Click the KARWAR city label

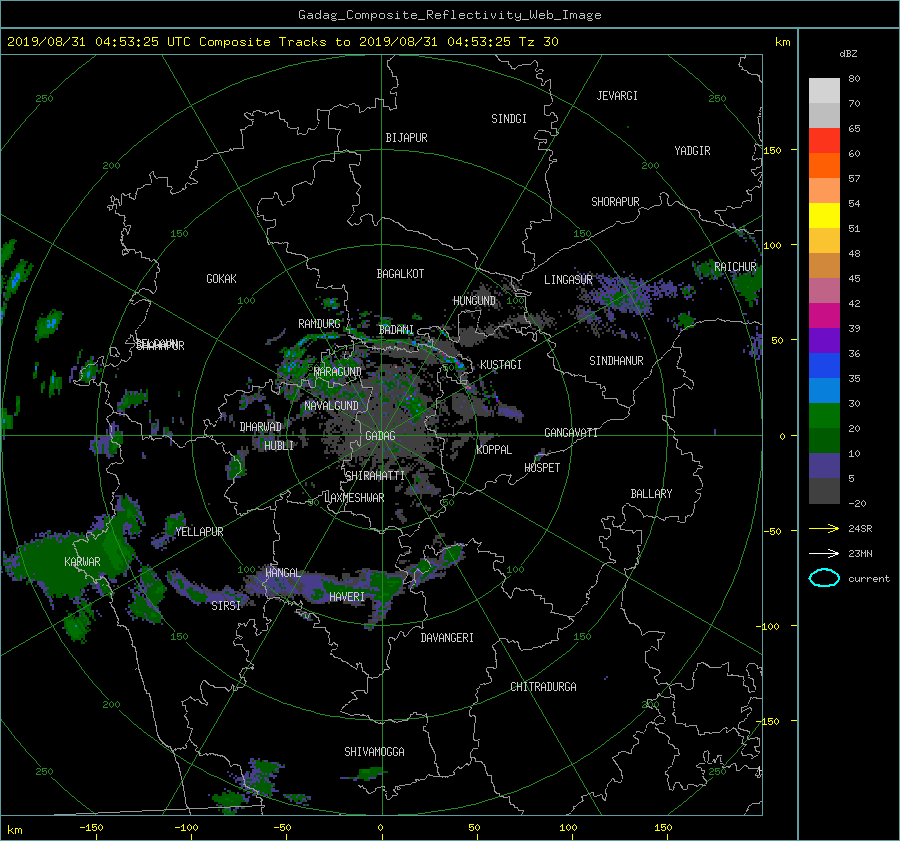tap(82, 561)
